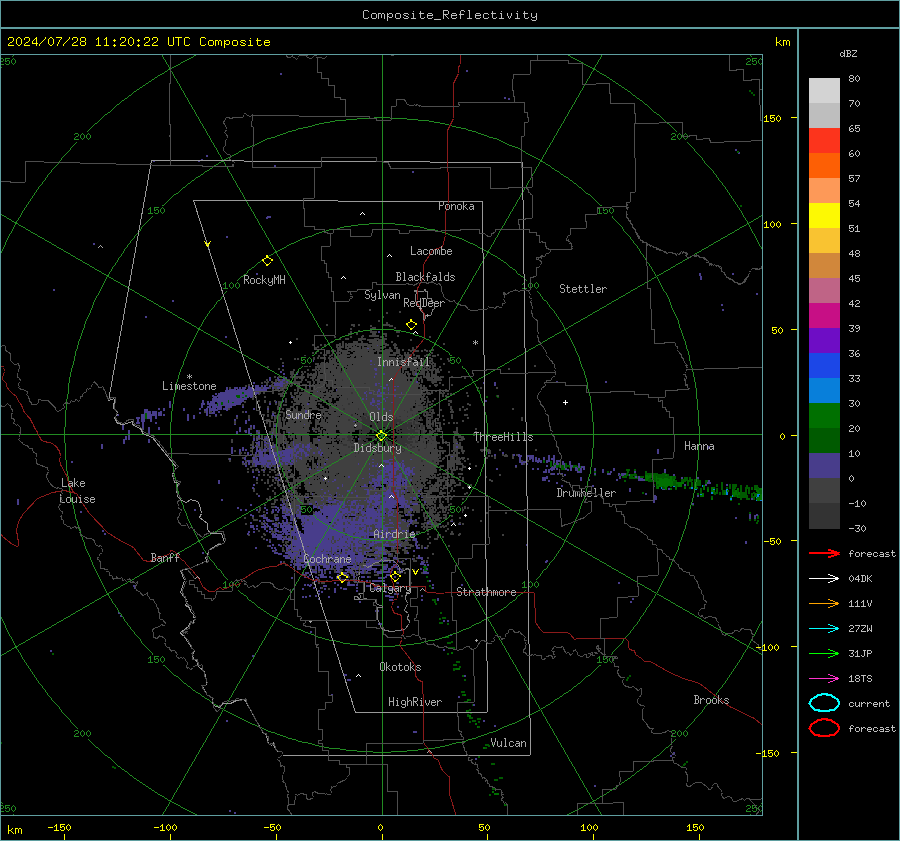Screen dimensions: 900x841
Task: Click the Innisfail map label
Action: [404, 362]
